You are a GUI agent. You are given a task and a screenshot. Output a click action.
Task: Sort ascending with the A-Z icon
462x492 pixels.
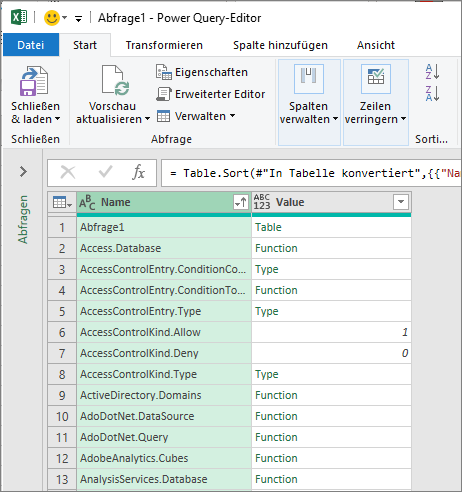pyautogui.click(x=432, y=72)
